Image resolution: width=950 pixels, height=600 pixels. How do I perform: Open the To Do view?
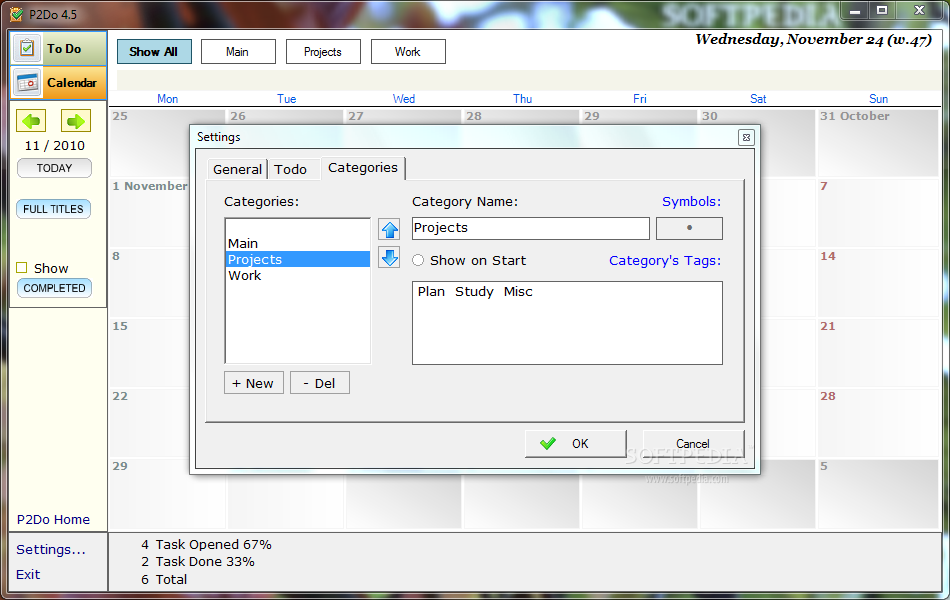[x=58, y=48]
